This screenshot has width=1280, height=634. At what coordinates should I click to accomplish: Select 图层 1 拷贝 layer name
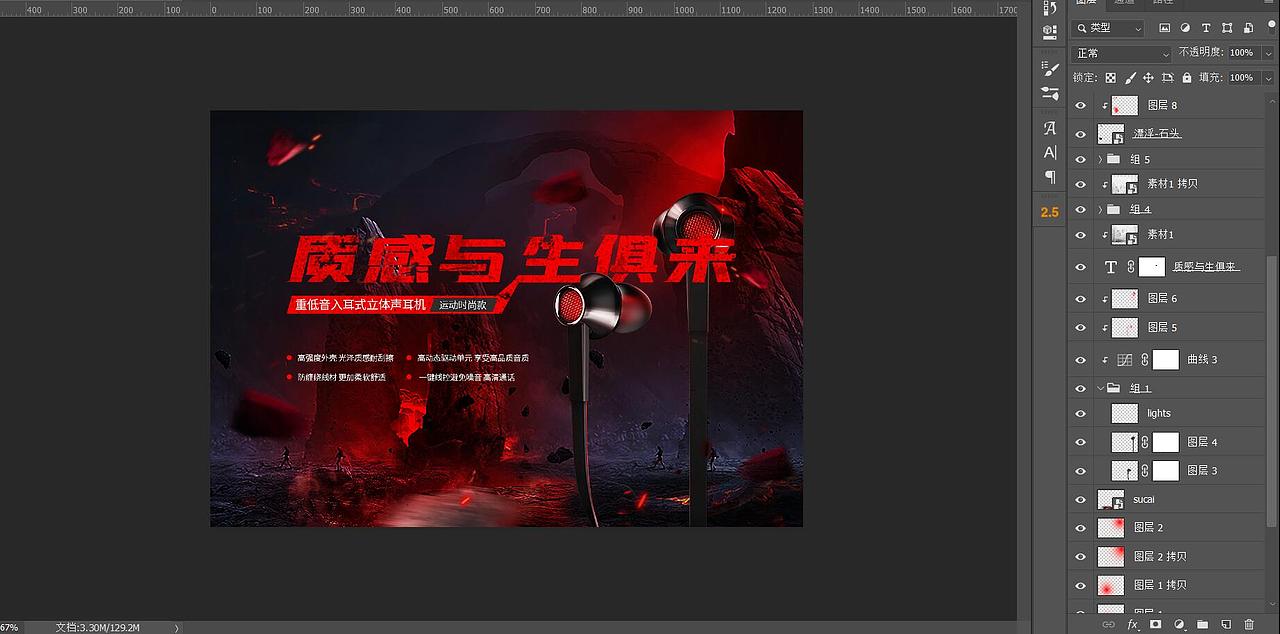1160,585
